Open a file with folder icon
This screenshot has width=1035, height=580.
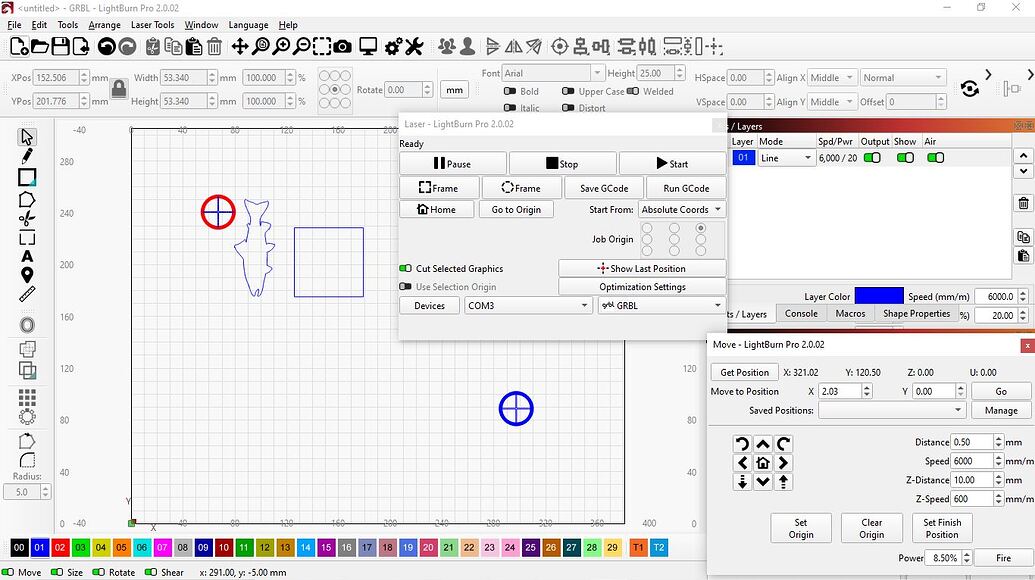tap(40, 47)
